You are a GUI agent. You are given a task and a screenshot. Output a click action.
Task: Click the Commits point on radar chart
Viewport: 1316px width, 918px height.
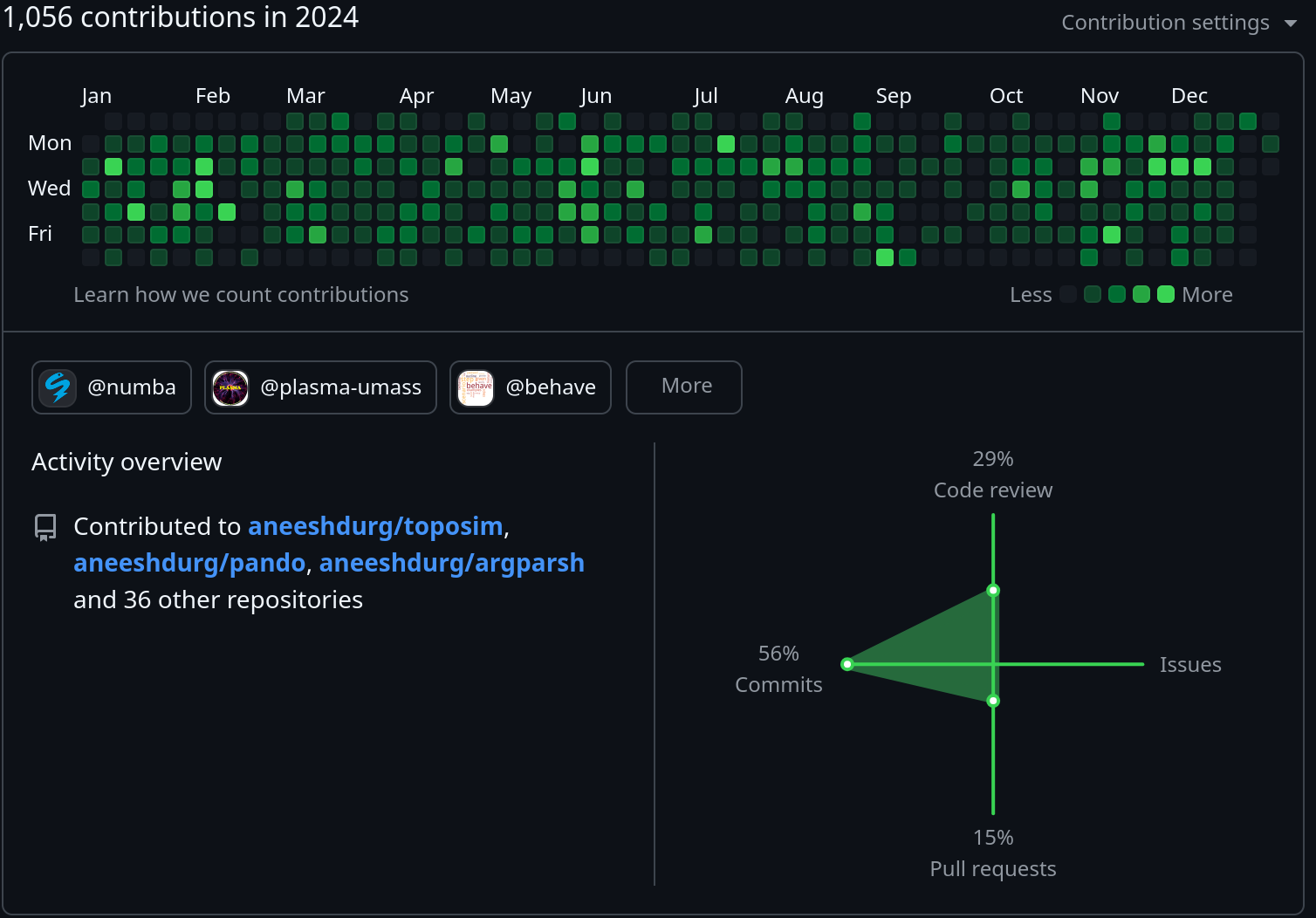pyautogui.click(x=846, y=664)
